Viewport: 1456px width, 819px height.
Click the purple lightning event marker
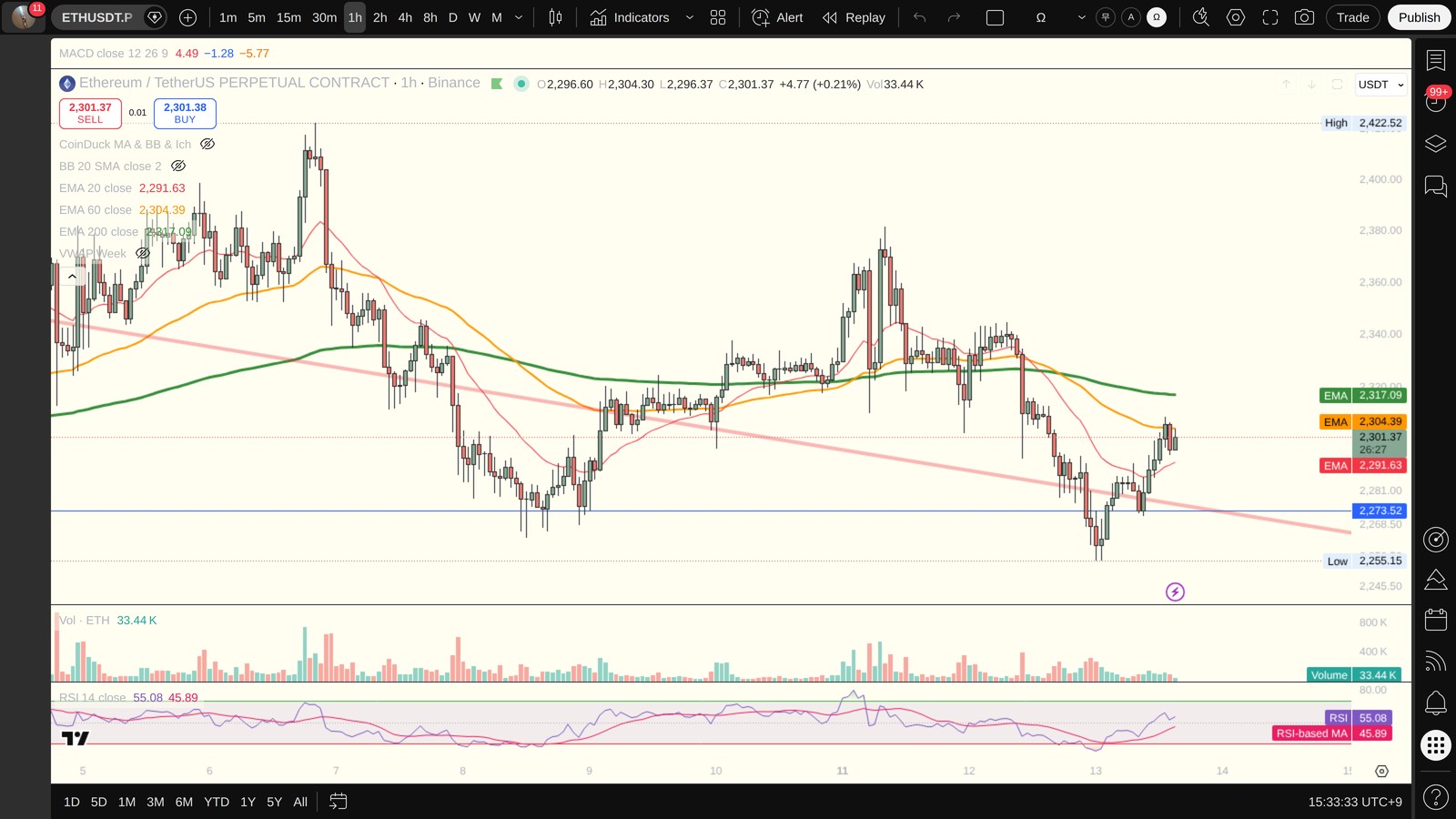(x=1175, y=592)
